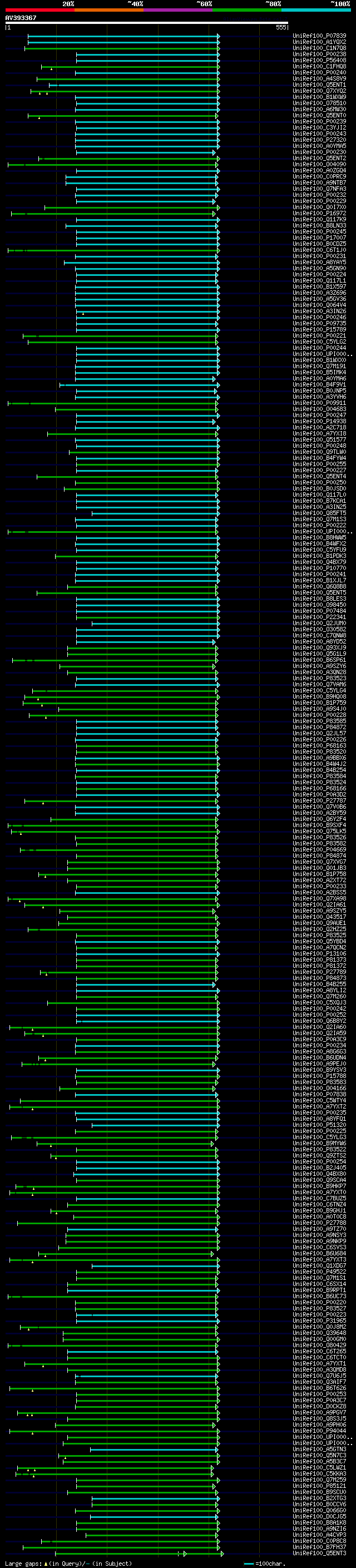The image size is (356, 1568).
Task: Click the orange ~40% identity legend segment
Action: [x=109, y=10]
